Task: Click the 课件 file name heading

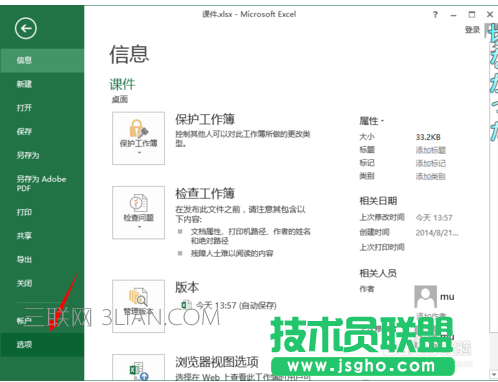Action: pos(122,84)
